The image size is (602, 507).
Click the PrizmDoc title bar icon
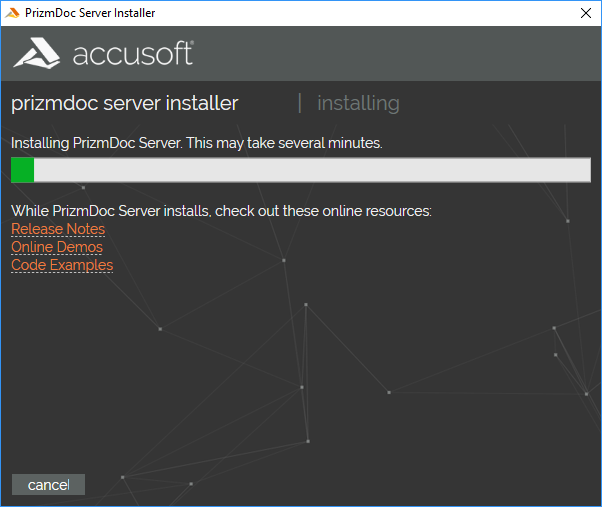pos(12,13)
